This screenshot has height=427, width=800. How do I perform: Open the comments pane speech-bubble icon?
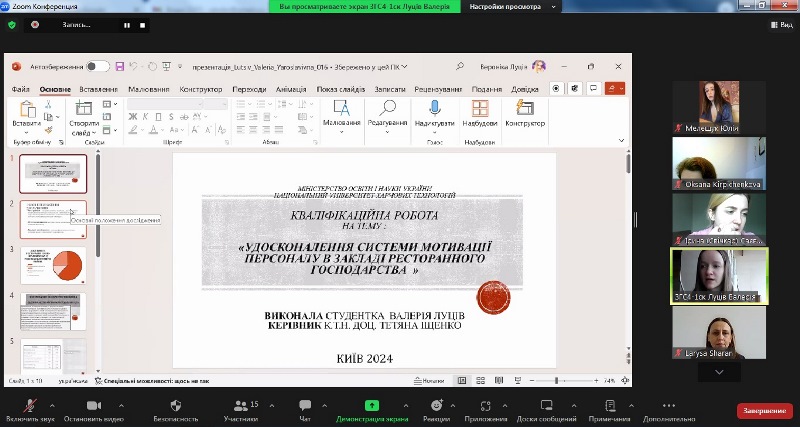593,88
